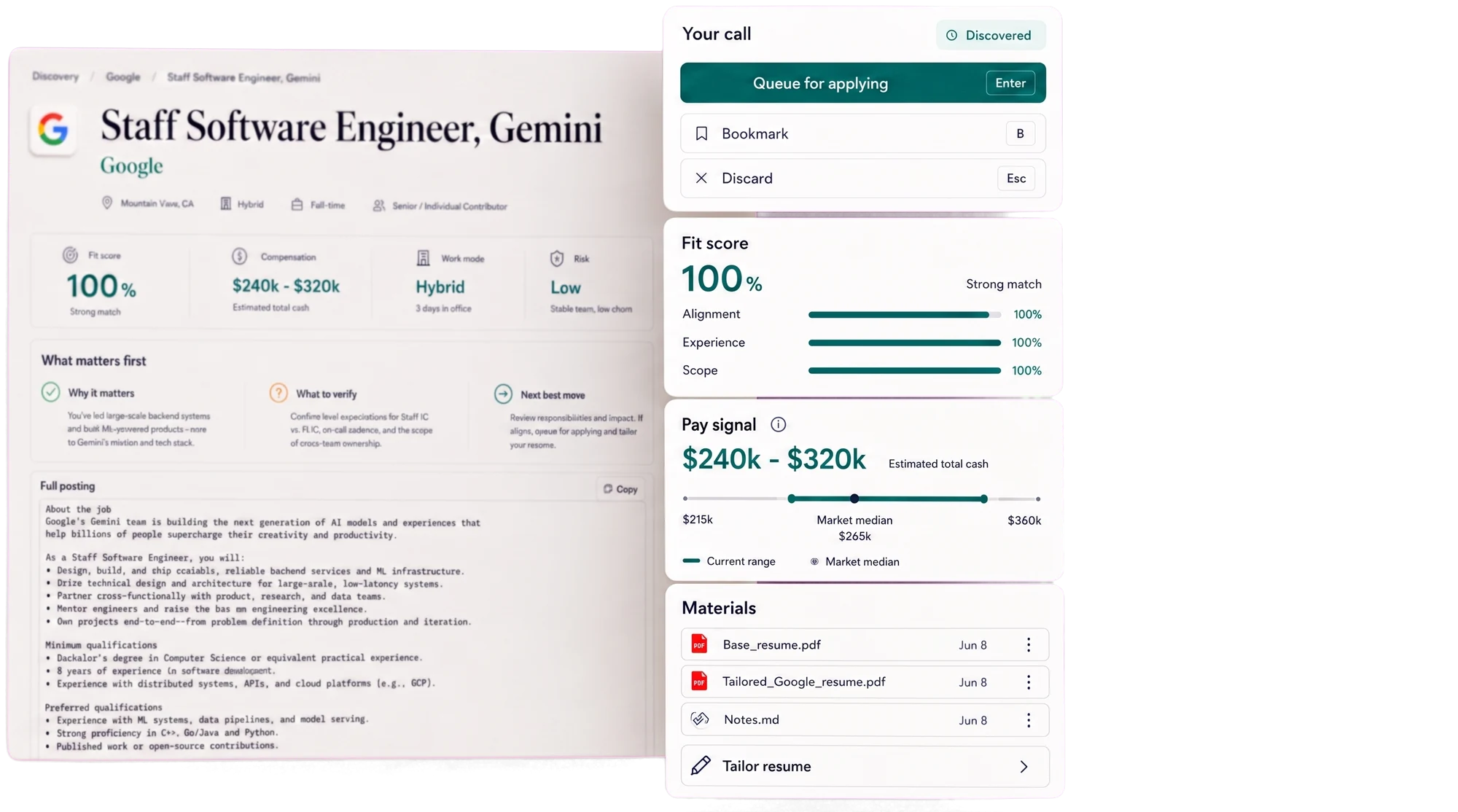Open Pay signal info tooltip icon
This screenshot has height=812, width=1458.
pos(778,425)
